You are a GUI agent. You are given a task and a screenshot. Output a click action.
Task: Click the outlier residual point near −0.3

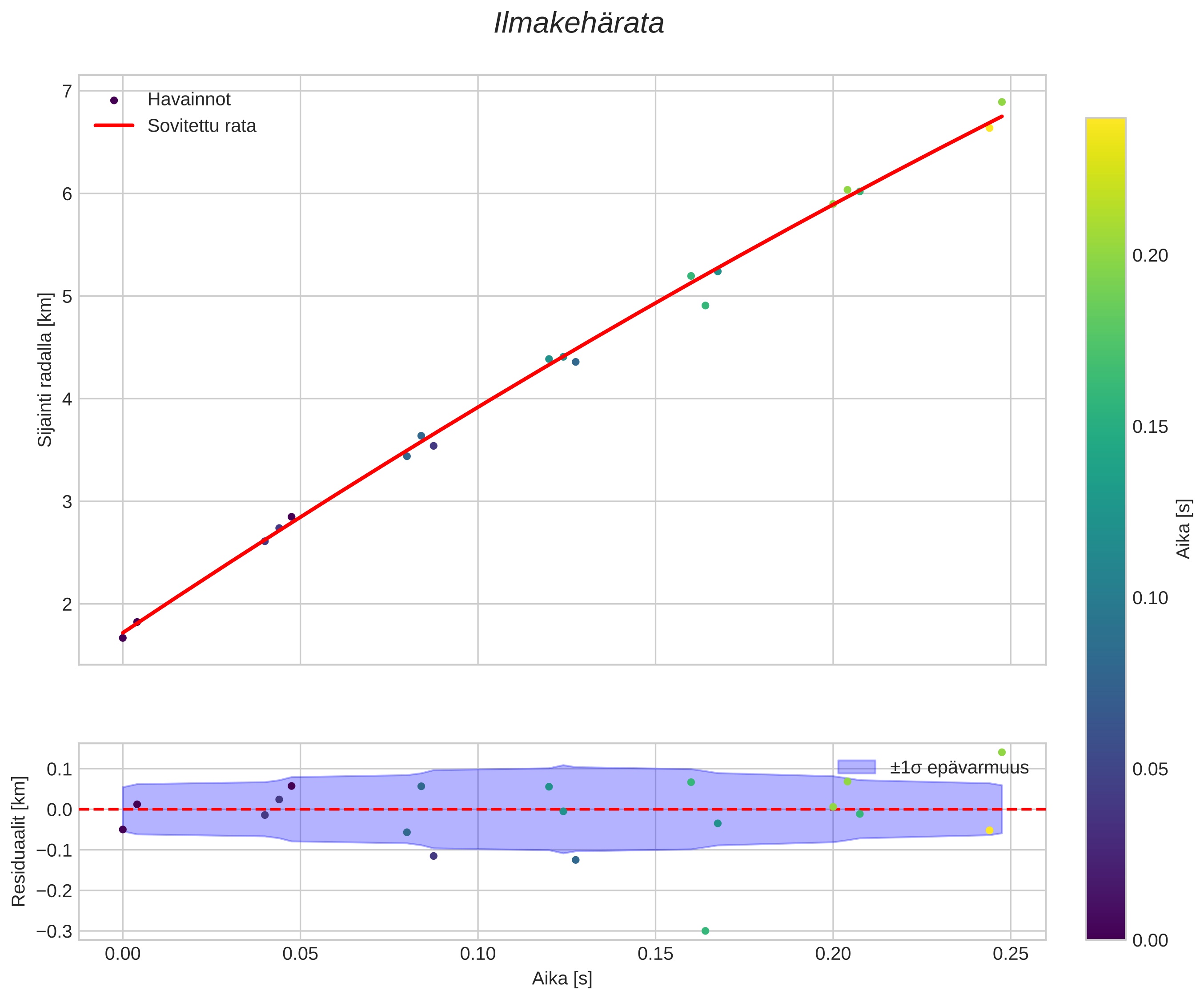coord(705,931)
